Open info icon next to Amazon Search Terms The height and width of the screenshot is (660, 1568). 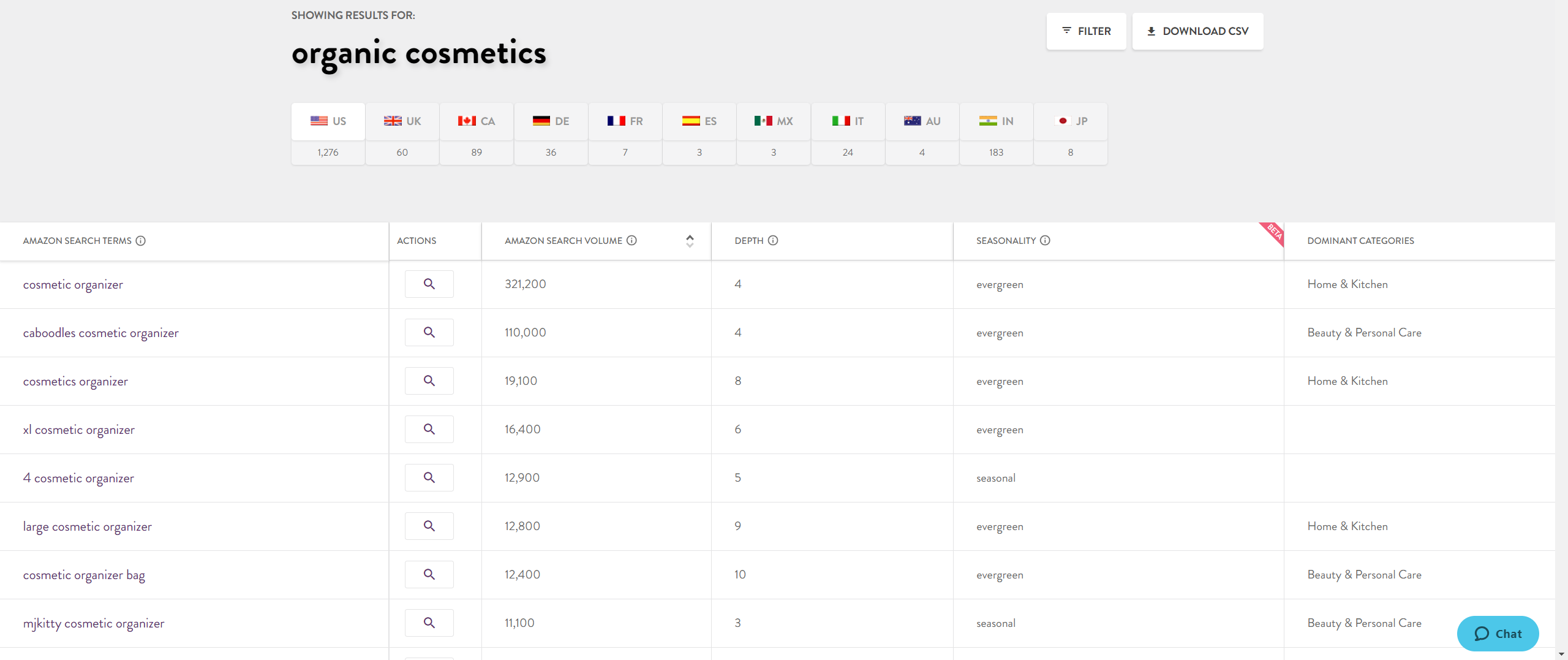(141, 241)
